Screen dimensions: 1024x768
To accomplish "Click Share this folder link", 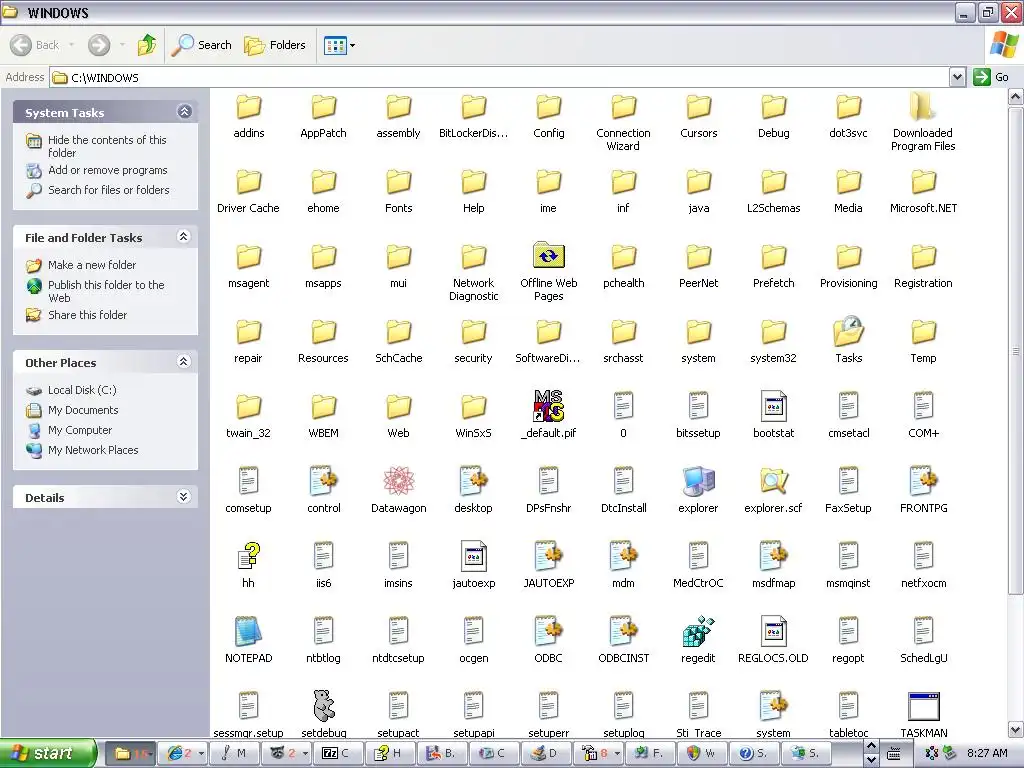I will tap(88, 315).
